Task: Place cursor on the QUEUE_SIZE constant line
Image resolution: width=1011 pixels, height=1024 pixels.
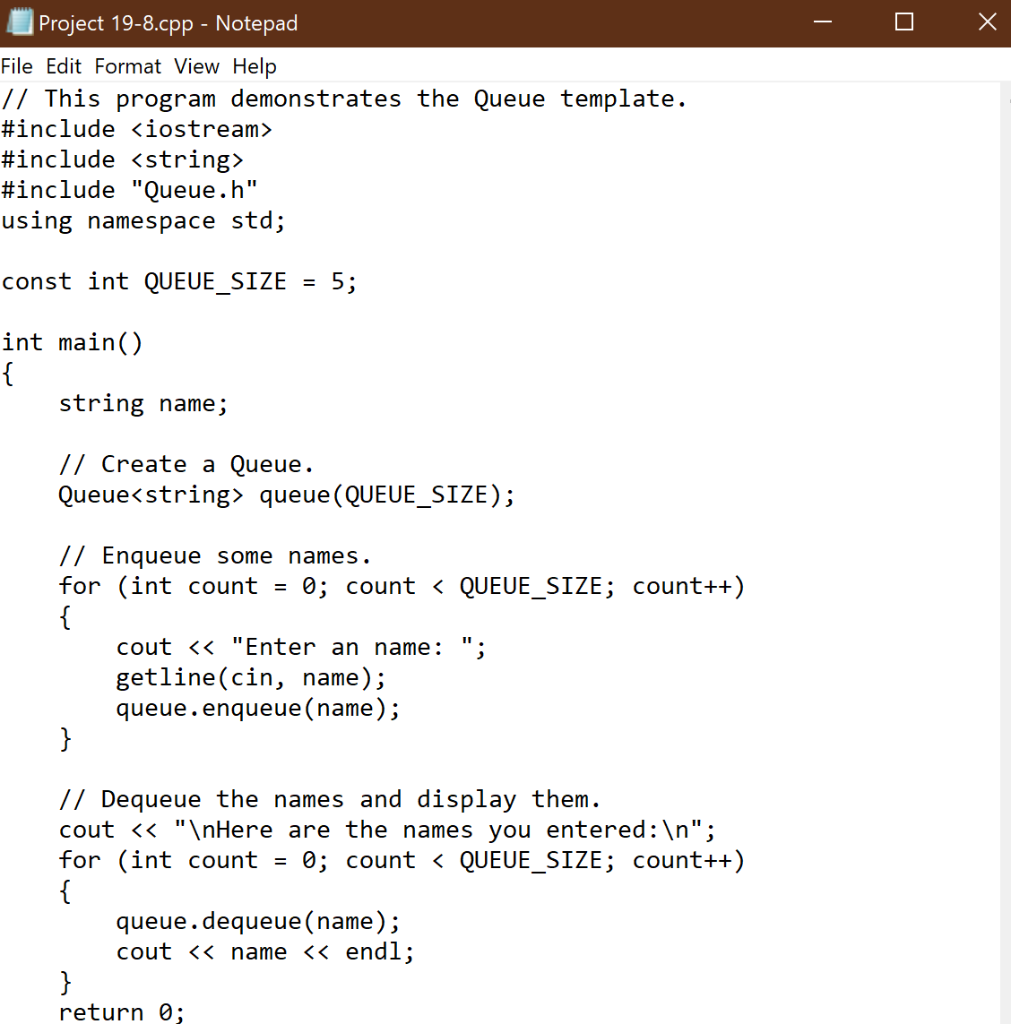Action: [180, 281]
